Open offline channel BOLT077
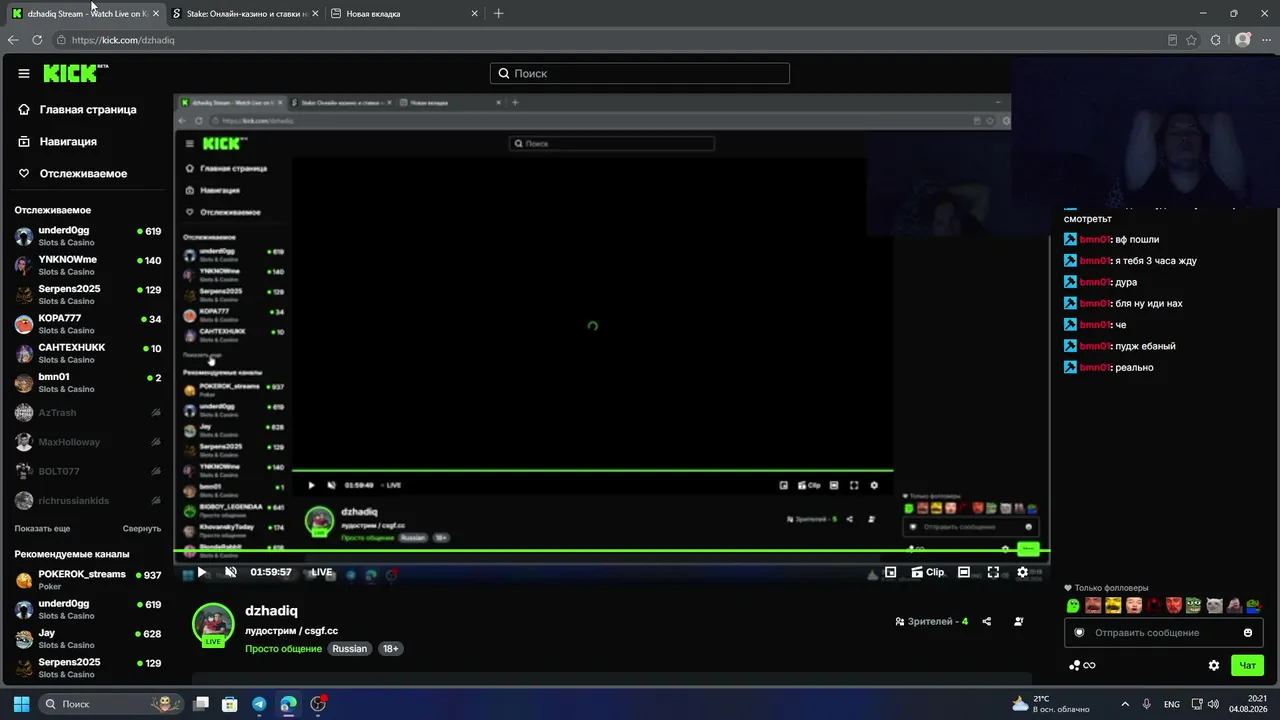Image resolution: width=1280 pixels, height=720 pixels. pos(88,471)
